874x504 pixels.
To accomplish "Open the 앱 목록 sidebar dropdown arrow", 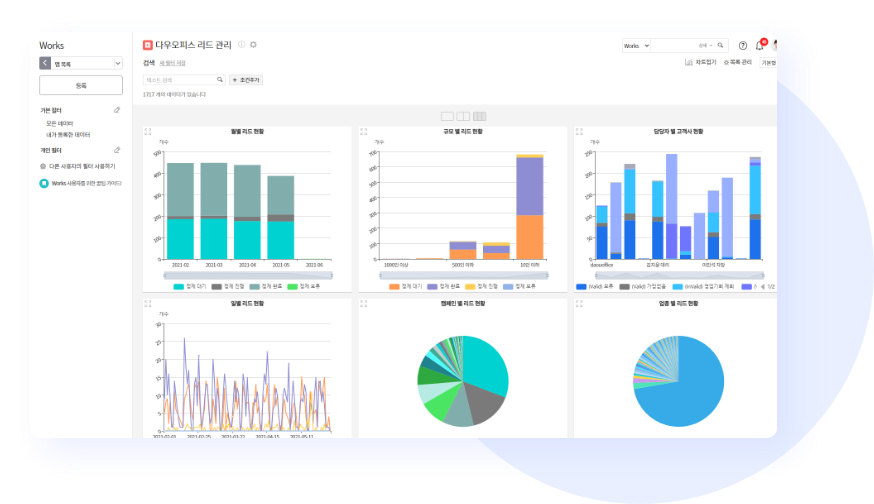I will (x=118, y=64).
